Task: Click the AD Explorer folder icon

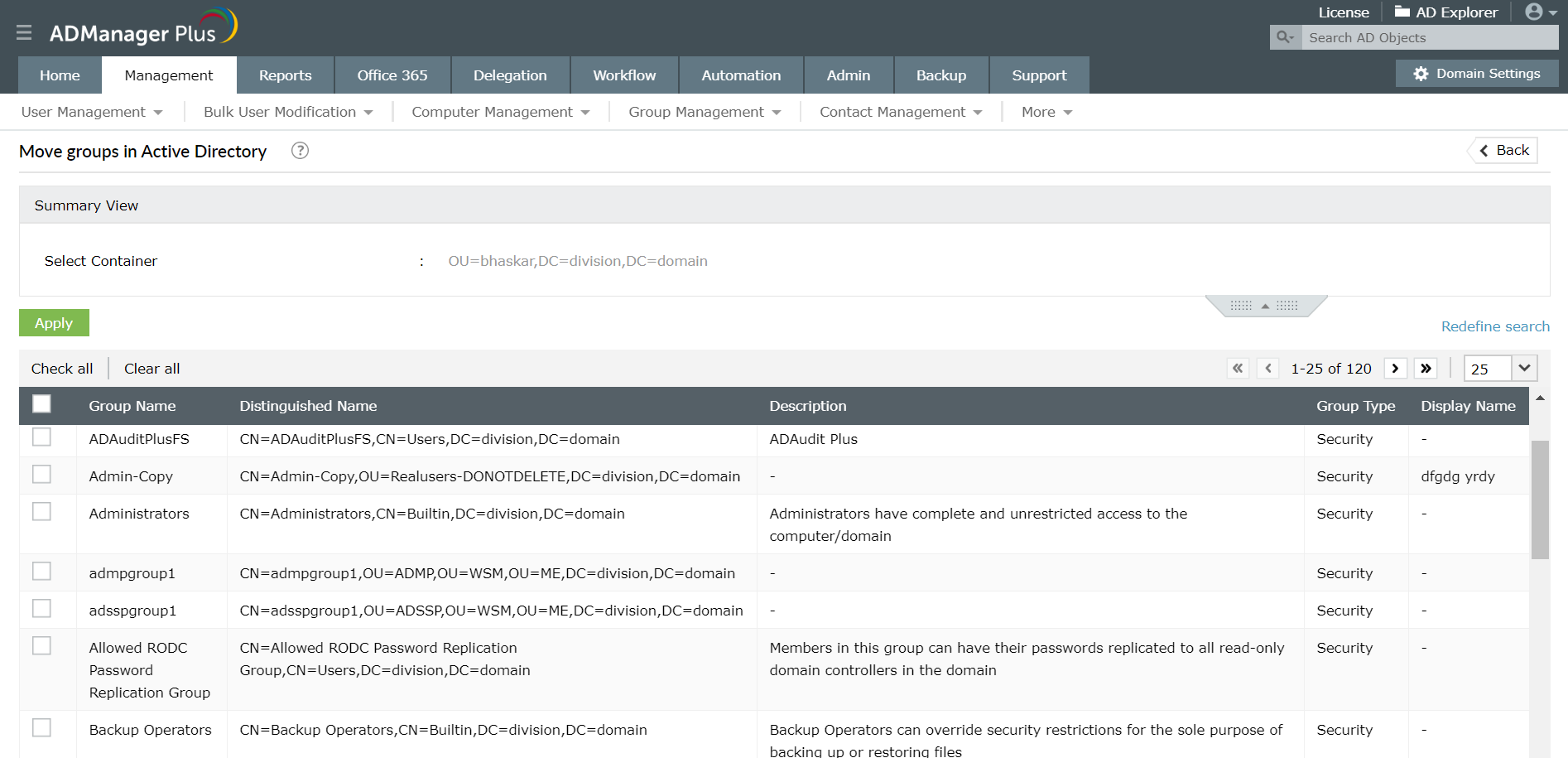Action: coord(1401,11)
